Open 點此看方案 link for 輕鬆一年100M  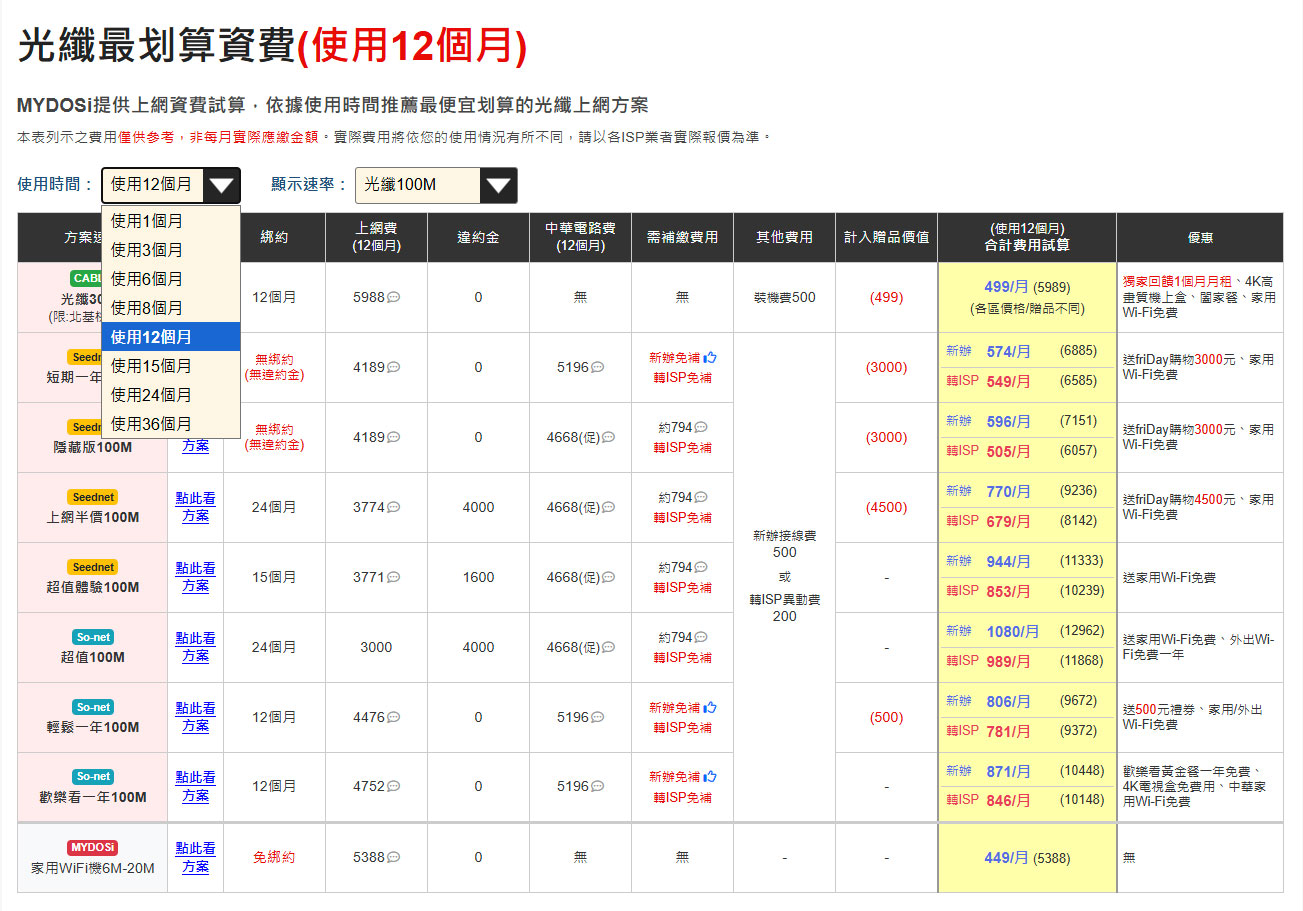(x=195, y=717)
